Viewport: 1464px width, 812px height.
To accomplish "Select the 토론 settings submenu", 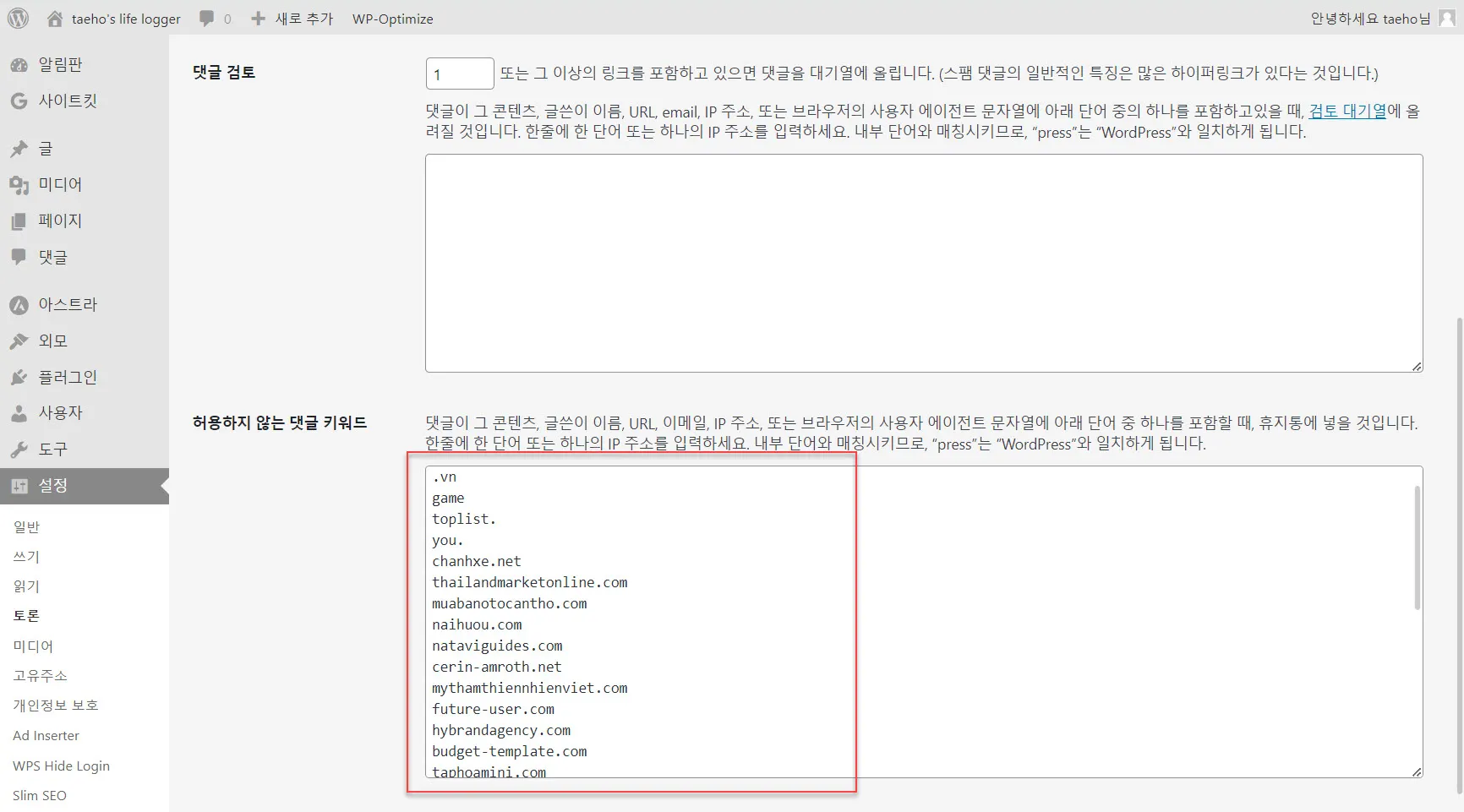I will pyautogui.click(x=26, y=616).
